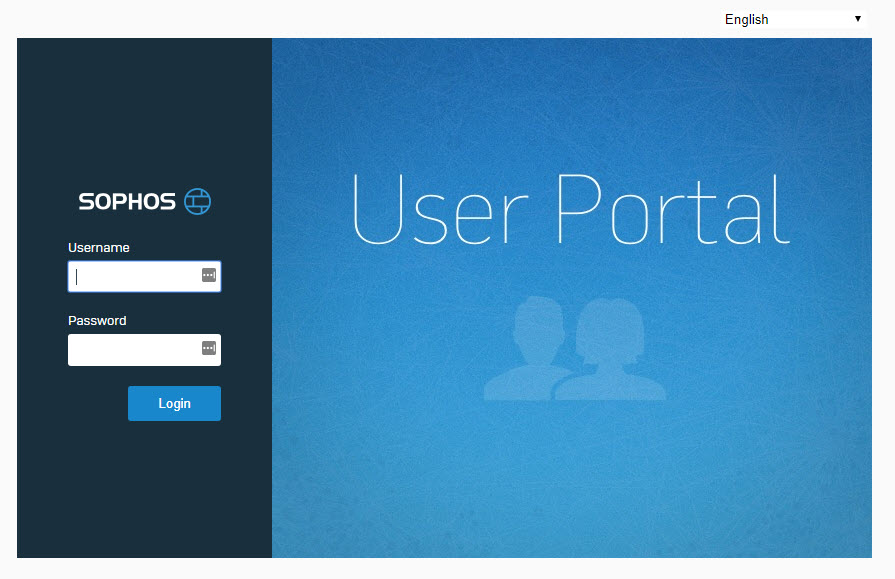Click the Sophos globe logo icon
The width and height of the screenshot is (895, 579).
tap(197, 201)
